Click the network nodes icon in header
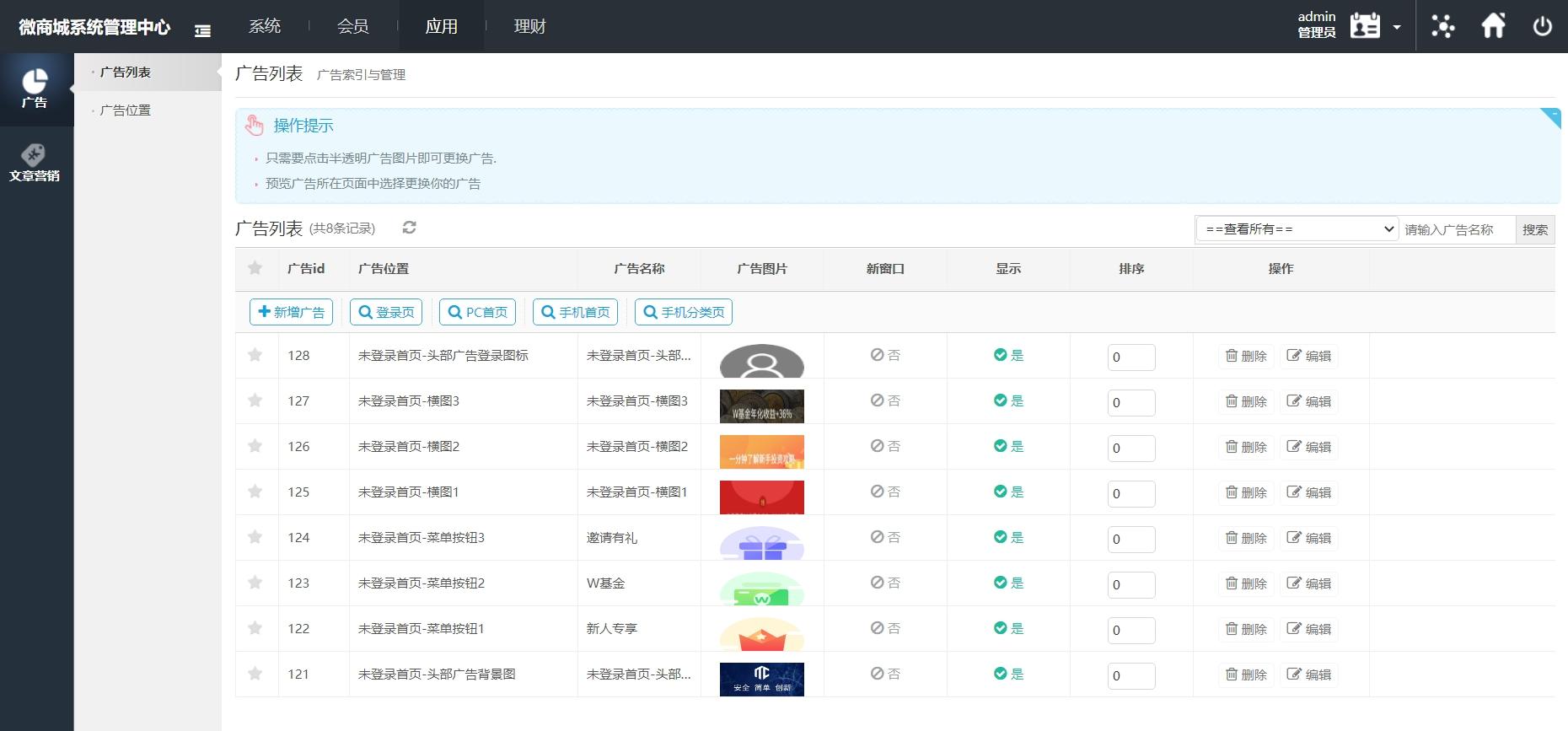Viewport: 1568px width, 731px height. click(x=1443, y=26)
